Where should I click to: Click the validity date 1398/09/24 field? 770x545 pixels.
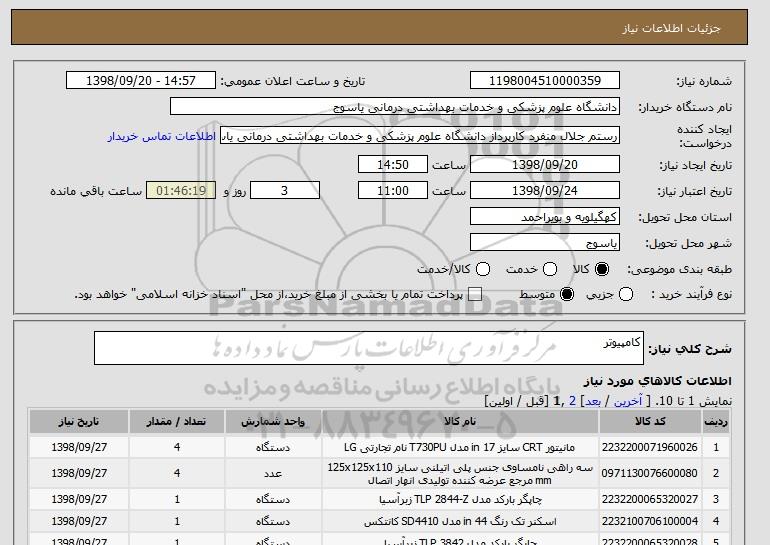pyautogui.click(x=545, y=191)
